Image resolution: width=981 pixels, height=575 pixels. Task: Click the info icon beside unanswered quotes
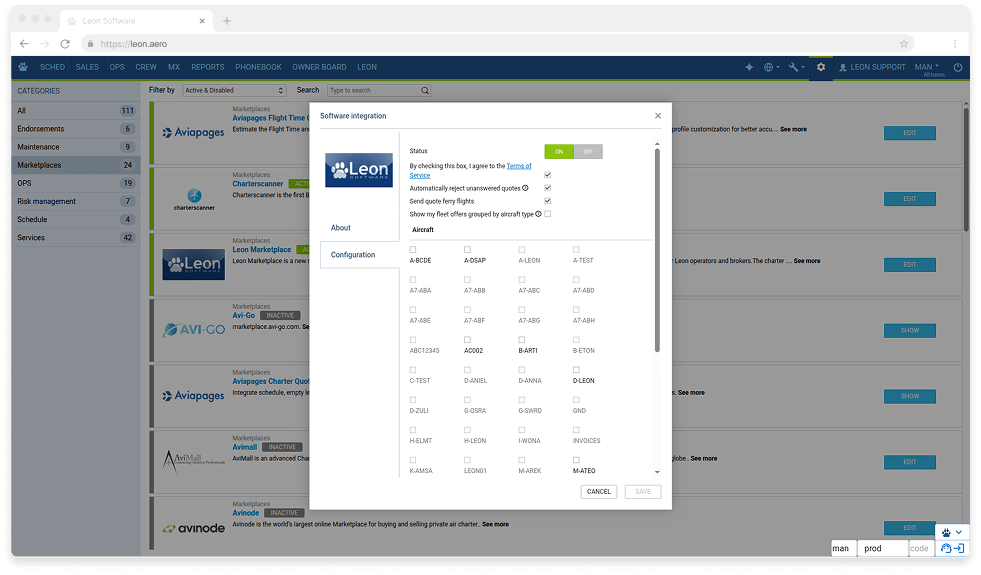click(526, 188)
